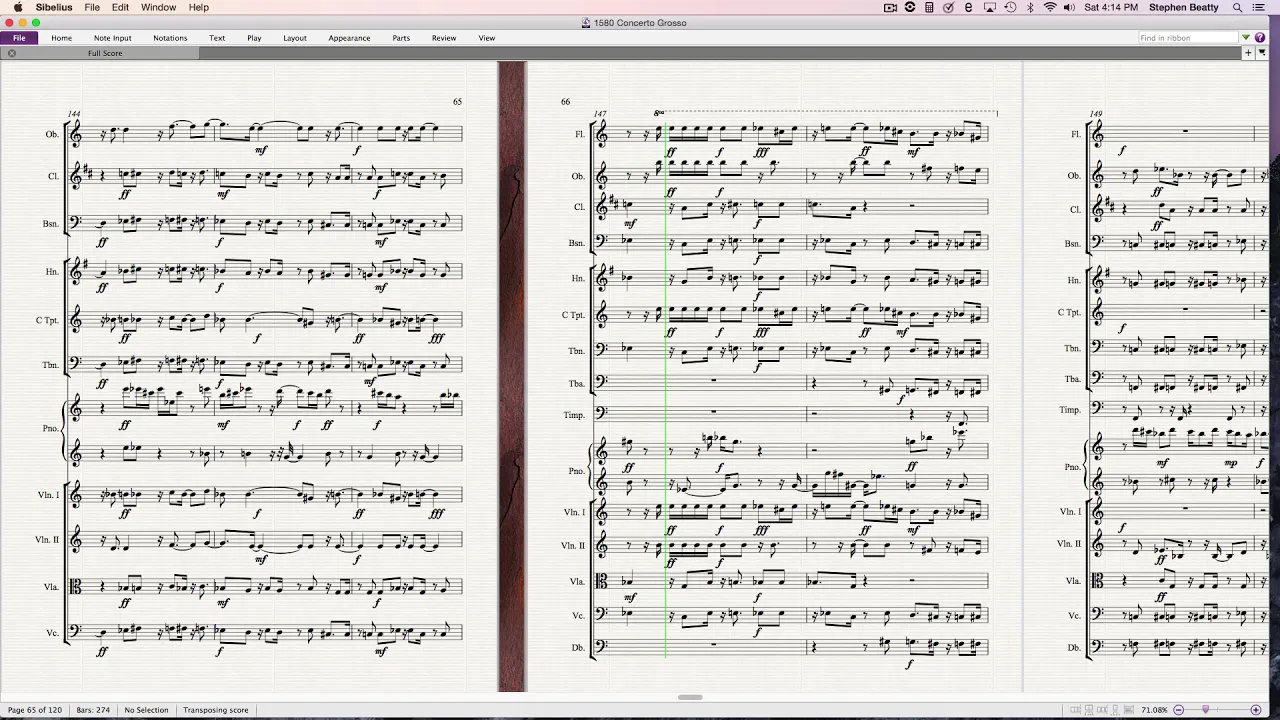Open the Bluetooth menu
The width and height of the screenshot is (1280, 720).
pyautogui.click(x=1030, y=7)
